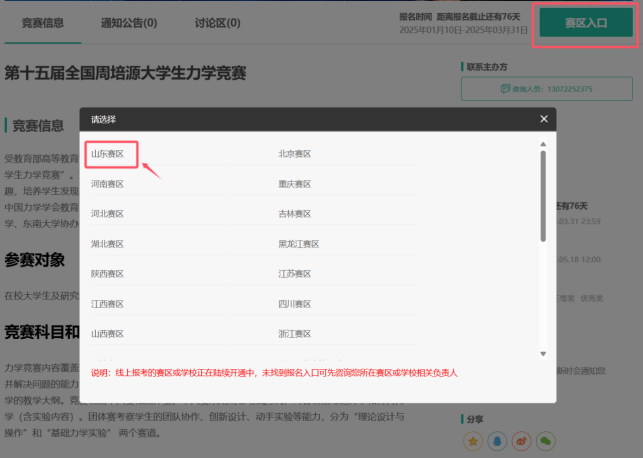The width and height of the screenshot is (643, 458).
Task: Click the date range 2025年01月10日-2025年03月31日
Action: 463,30
